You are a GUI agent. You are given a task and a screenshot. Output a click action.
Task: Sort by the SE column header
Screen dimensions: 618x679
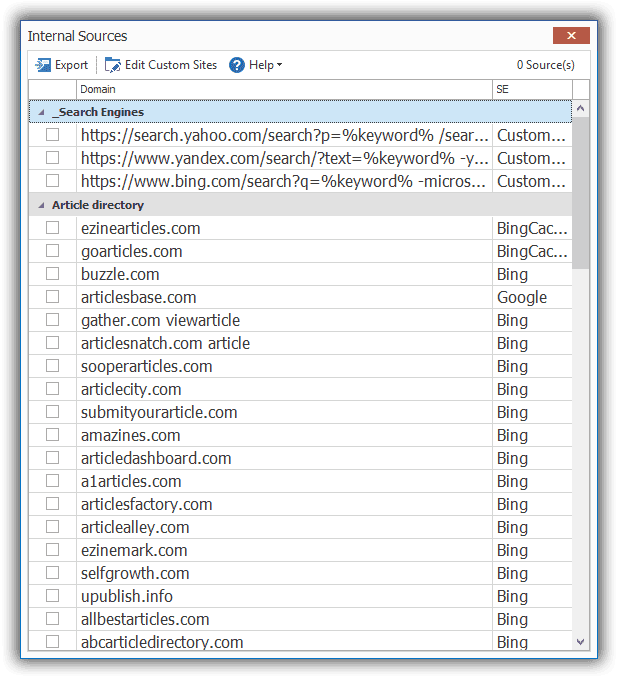coord(532,89)
